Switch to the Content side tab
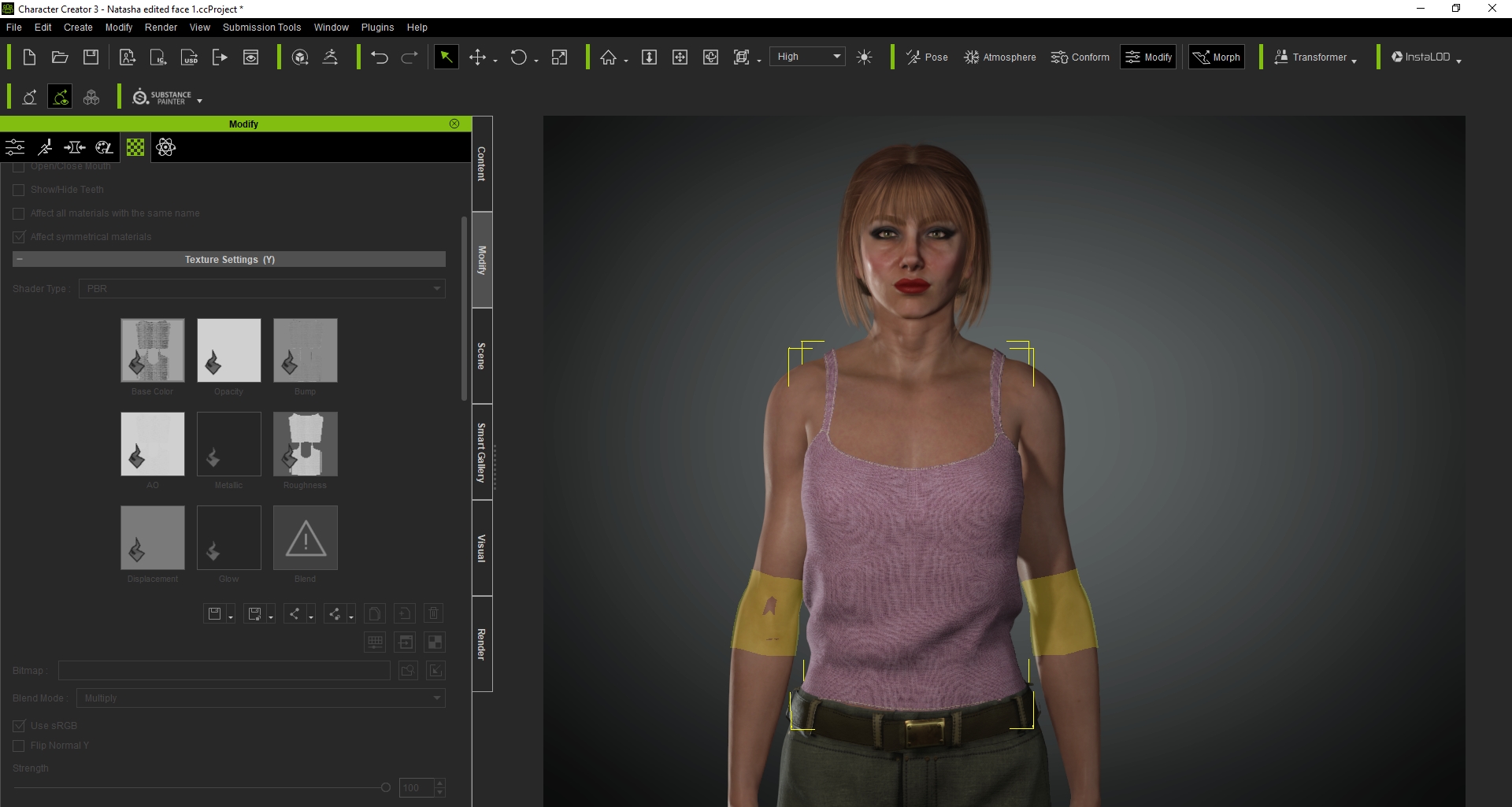 tap(482, 164)
